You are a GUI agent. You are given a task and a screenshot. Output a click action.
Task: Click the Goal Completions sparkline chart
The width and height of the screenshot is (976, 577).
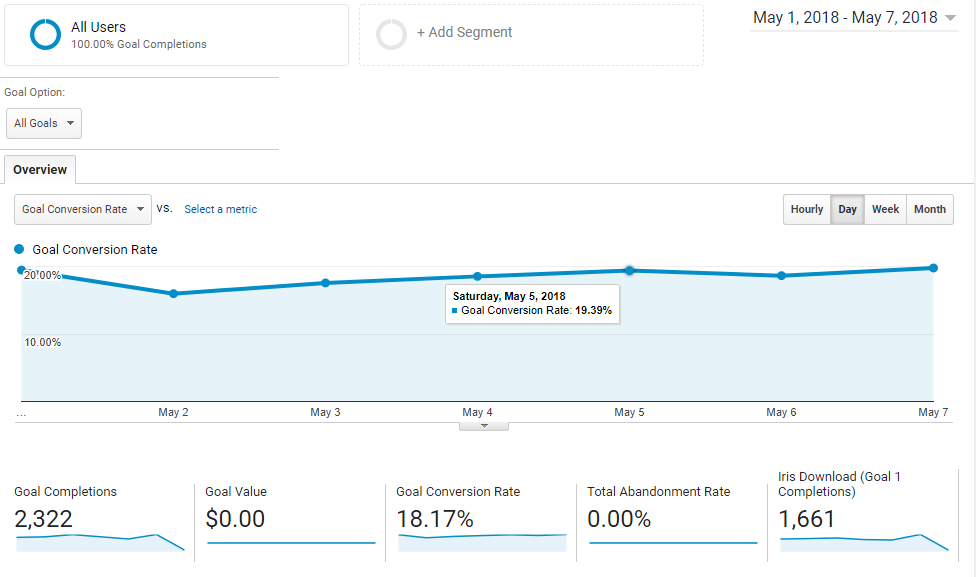click(100, 541)
